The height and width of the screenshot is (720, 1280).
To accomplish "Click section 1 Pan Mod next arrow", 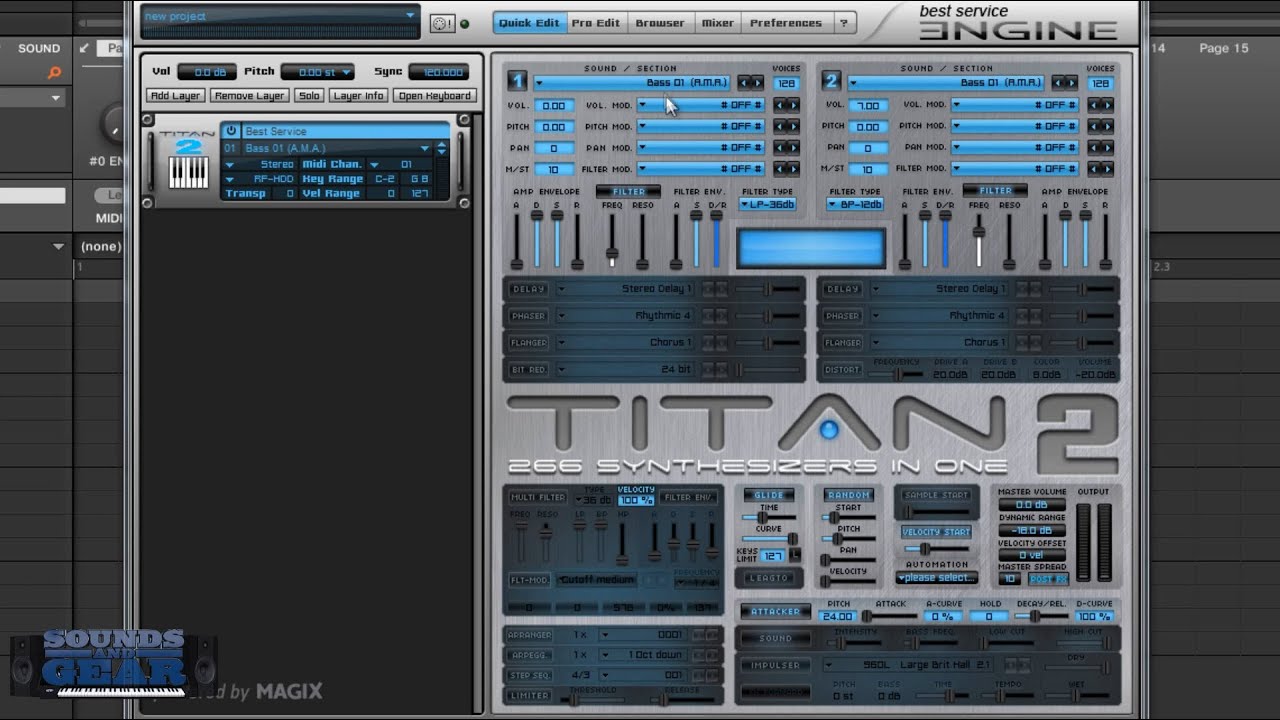I will (x=793, y=148).
